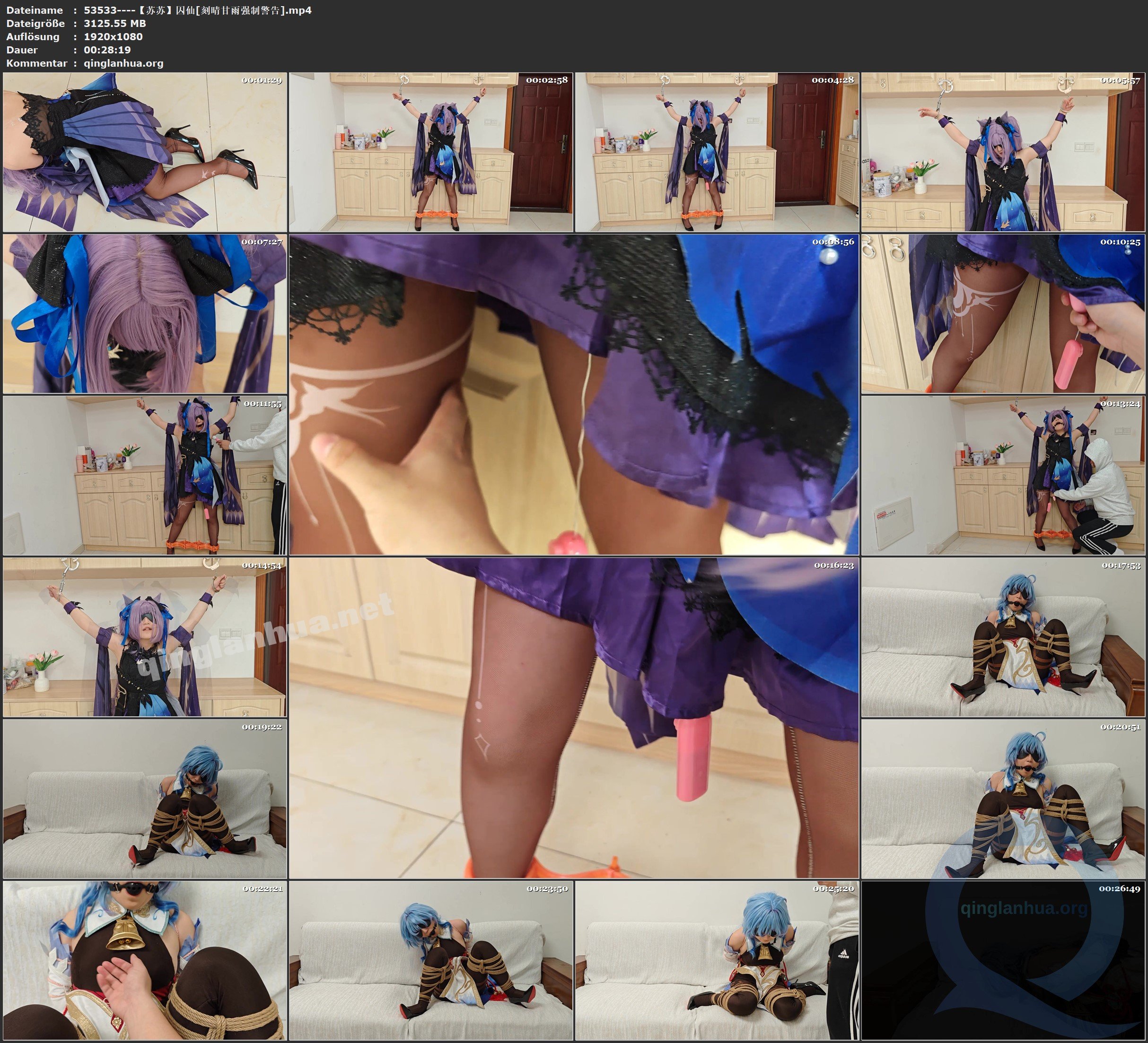Select the thumbnail stamped 00:11:55
1148x1043 pixels.
[145, 475]
